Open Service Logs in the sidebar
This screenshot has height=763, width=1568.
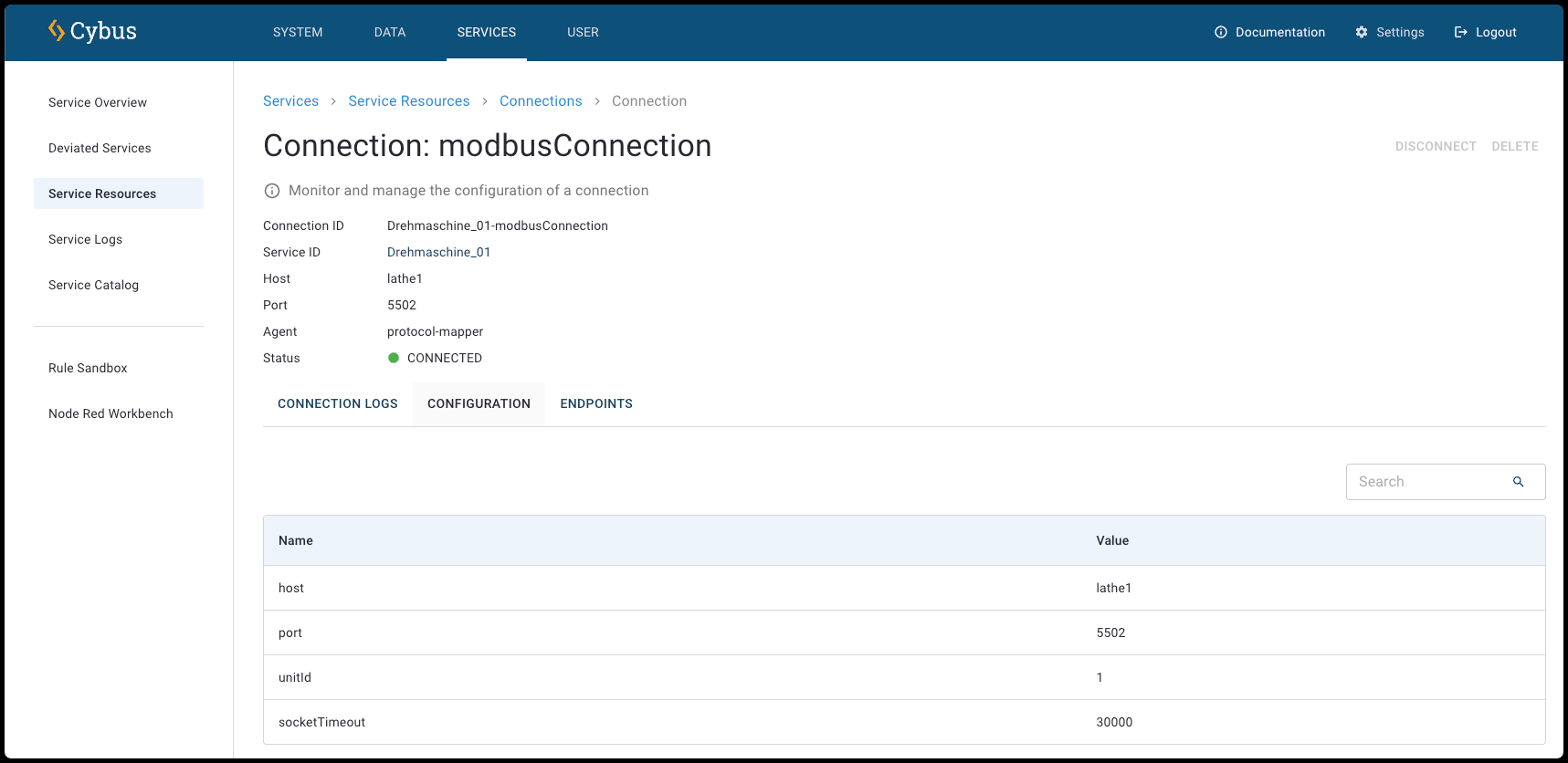[85, 239]
